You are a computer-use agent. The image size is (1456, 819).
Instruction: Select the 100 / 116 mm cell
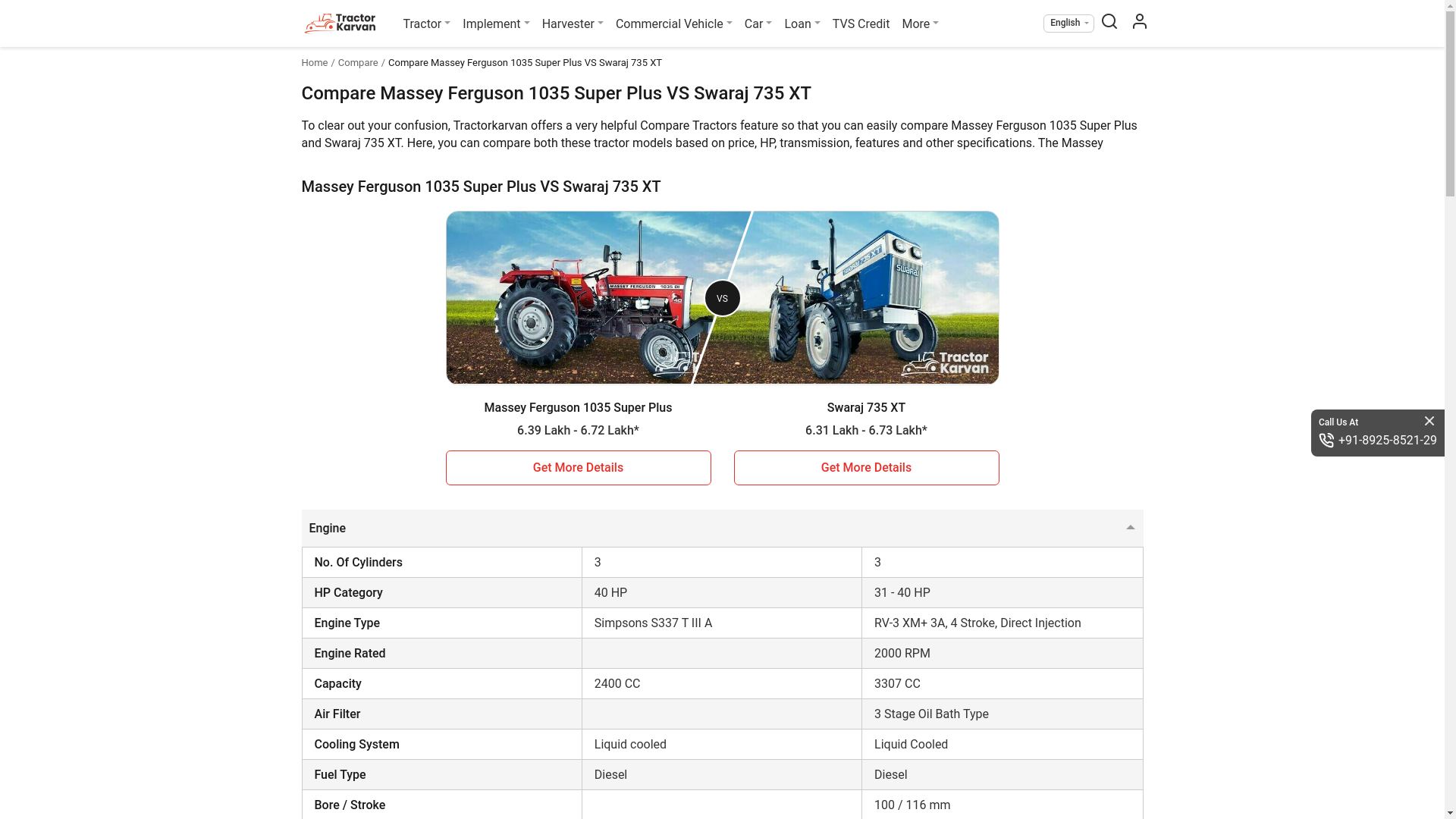pyautogui.click(x=1002, y=805)
